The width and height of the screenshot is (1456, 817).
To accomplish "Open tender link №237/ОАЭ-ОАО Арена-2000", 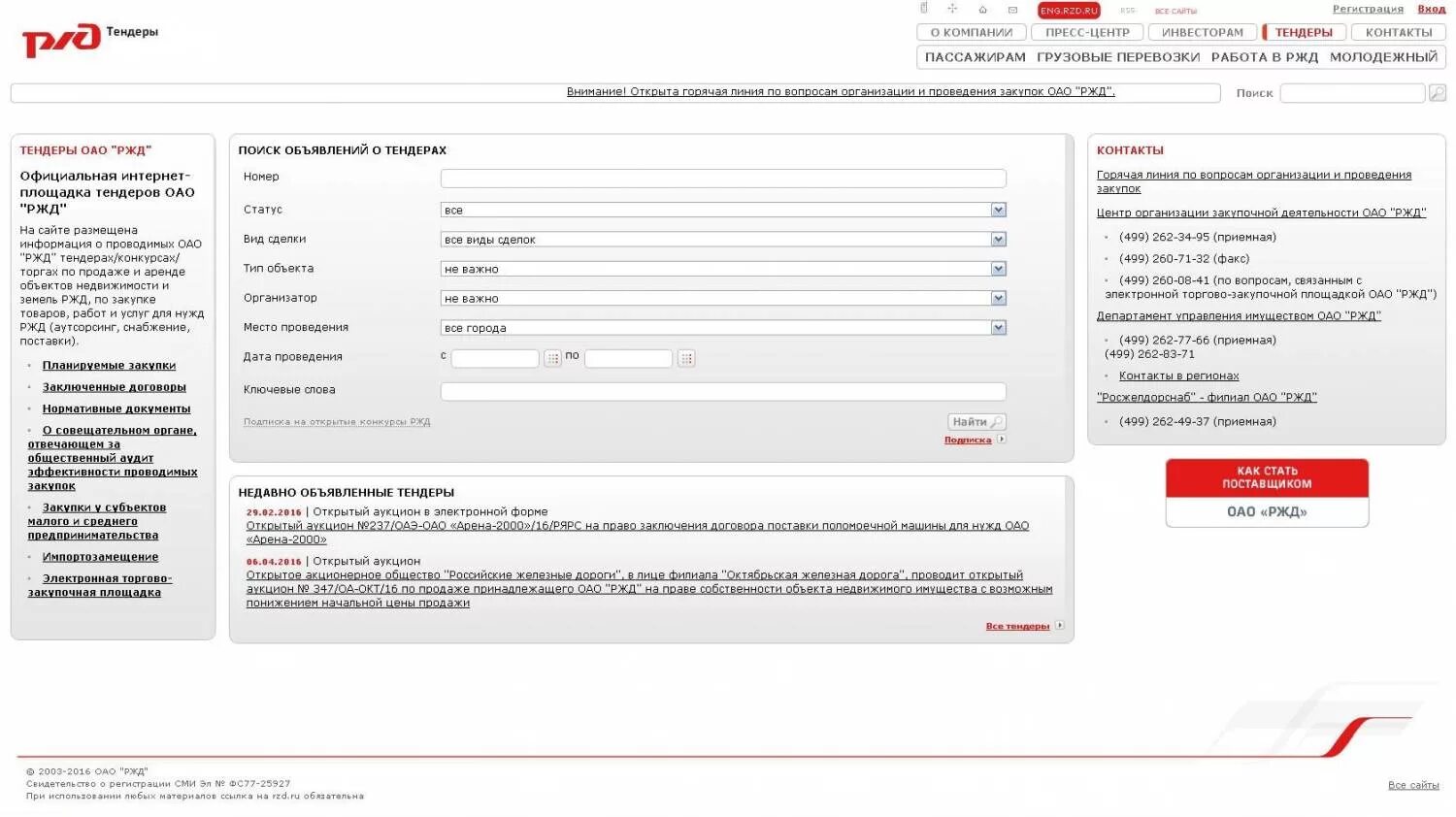I will pyautogui.click(x=638, y=533).
